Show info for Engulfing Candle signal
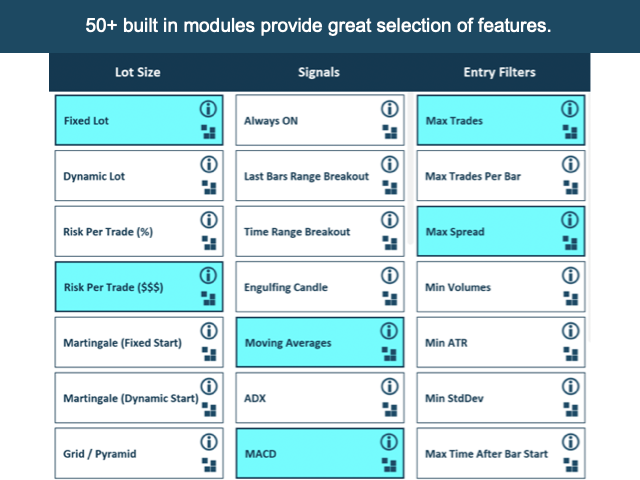Image resolution: width=640 pixels, height=480 pixels. (390, 275)
